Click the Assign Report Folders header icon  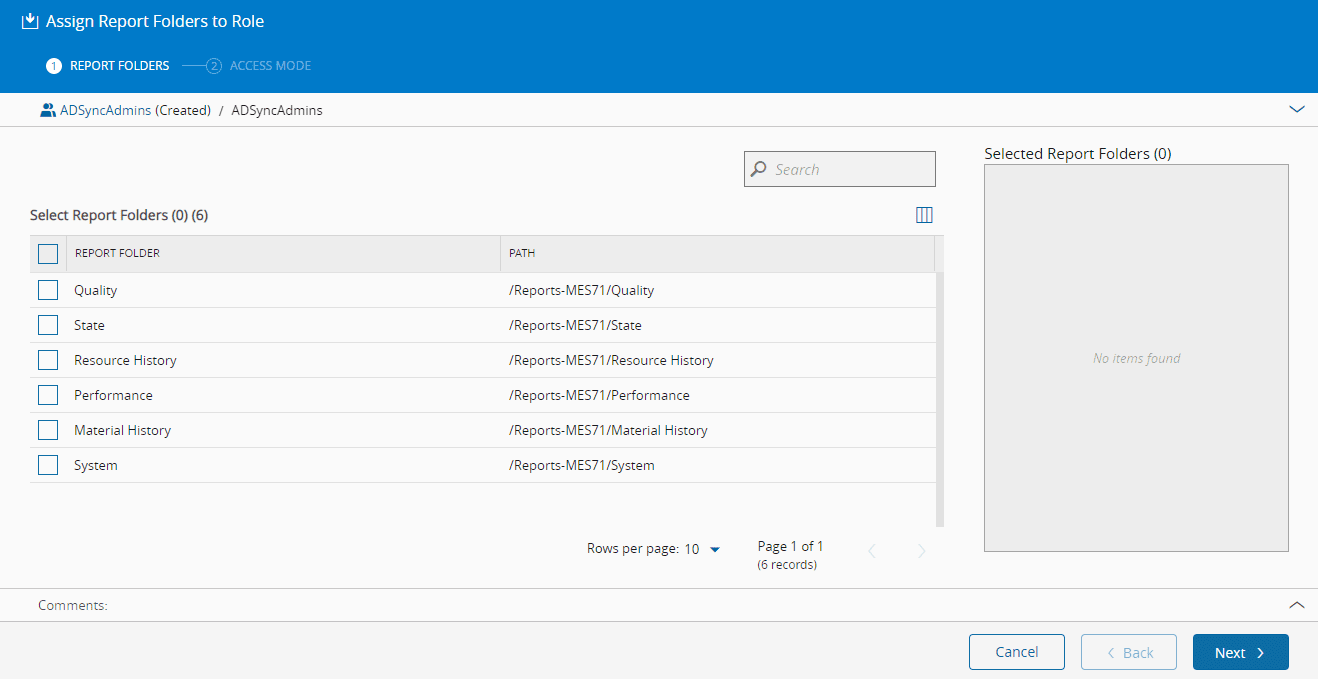pyautogui.click(x=30, y=21)
